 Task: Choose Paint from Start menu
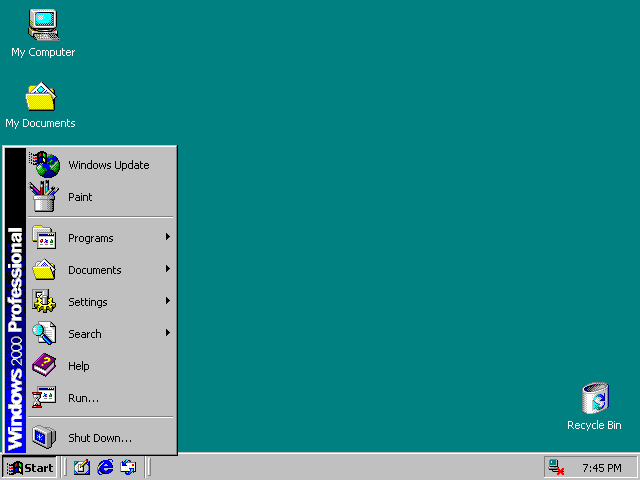tap(101, 197)
